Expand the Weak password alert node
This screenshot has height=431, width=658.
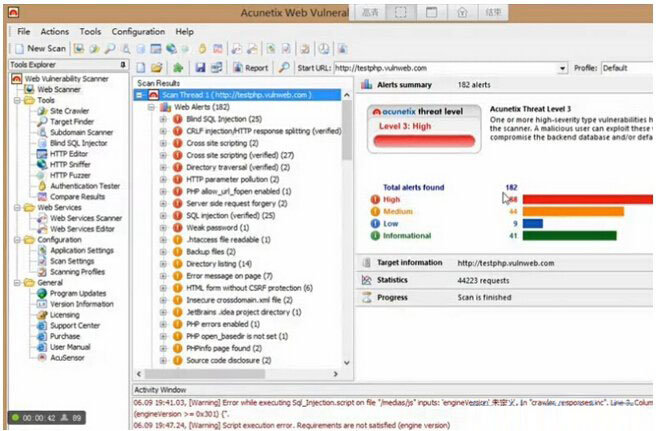tap(163, 228)
